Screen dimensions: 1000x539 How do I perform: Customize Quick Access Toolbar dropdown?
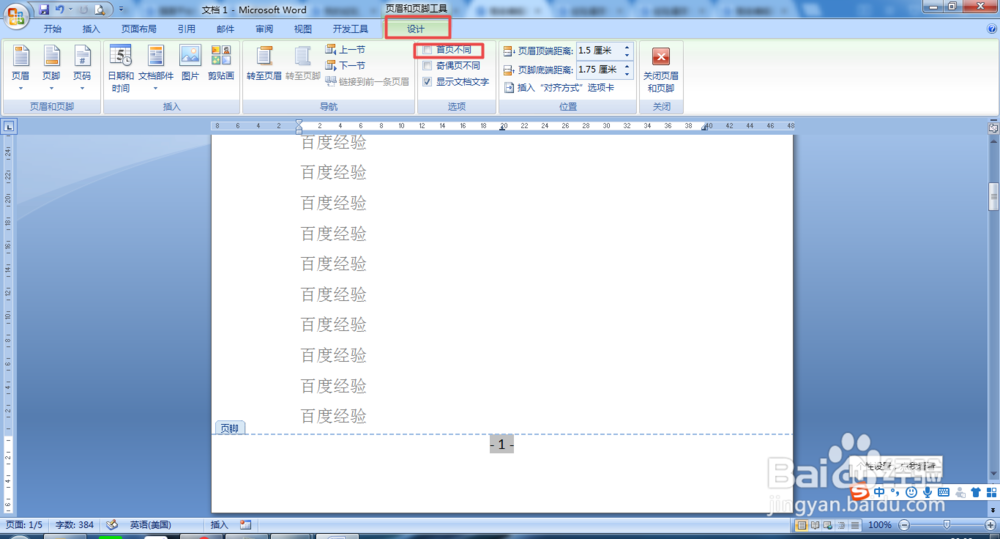coord(121,10)
